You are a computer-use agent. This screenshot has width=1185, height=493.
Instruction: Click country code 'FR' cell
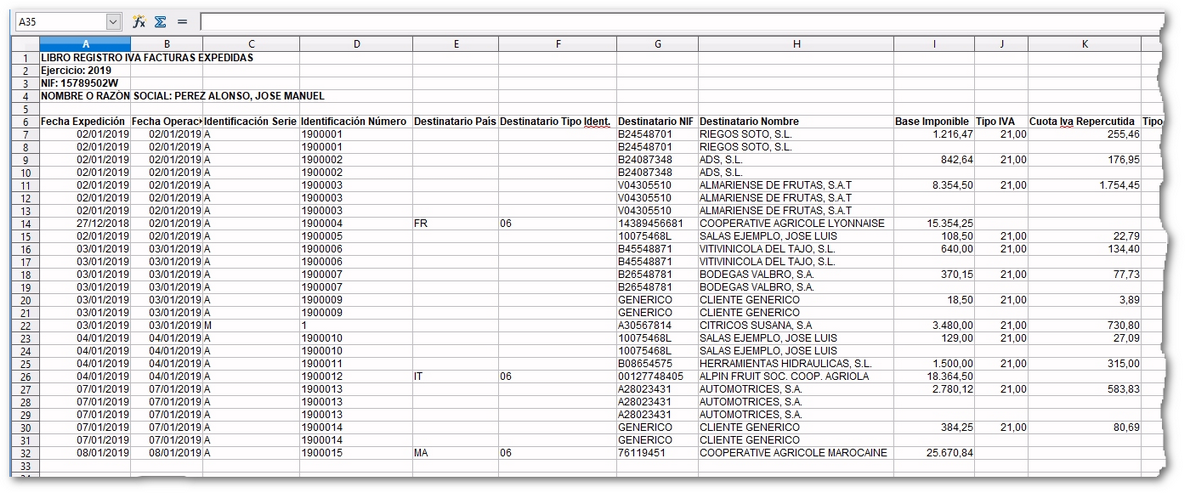point(455,224)
